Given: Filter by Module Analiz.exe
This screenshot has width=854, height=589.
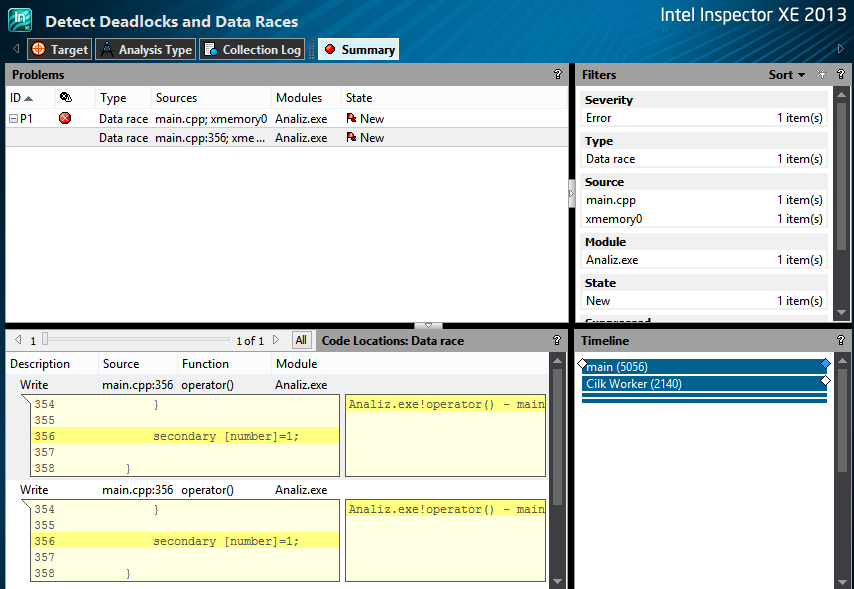Looking at the screenshot, I should [x=704, y=260].
